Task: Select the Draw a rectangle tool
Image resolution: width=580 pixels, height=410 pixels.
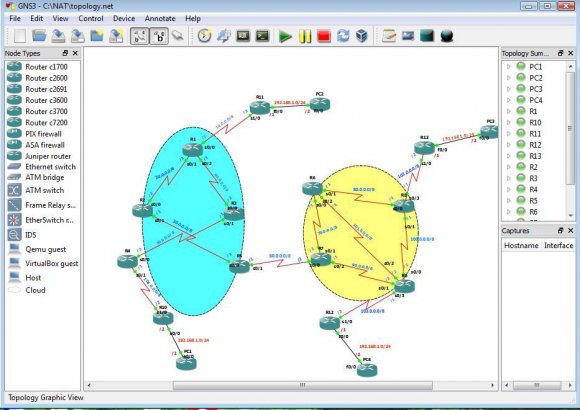Action: click(427, 36)
